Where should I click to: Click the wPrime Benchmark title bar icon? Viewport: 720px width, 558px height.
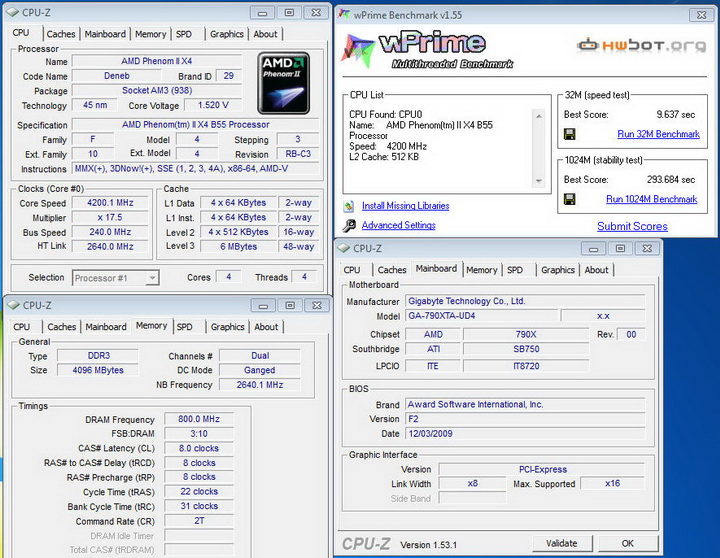(344, 14)
